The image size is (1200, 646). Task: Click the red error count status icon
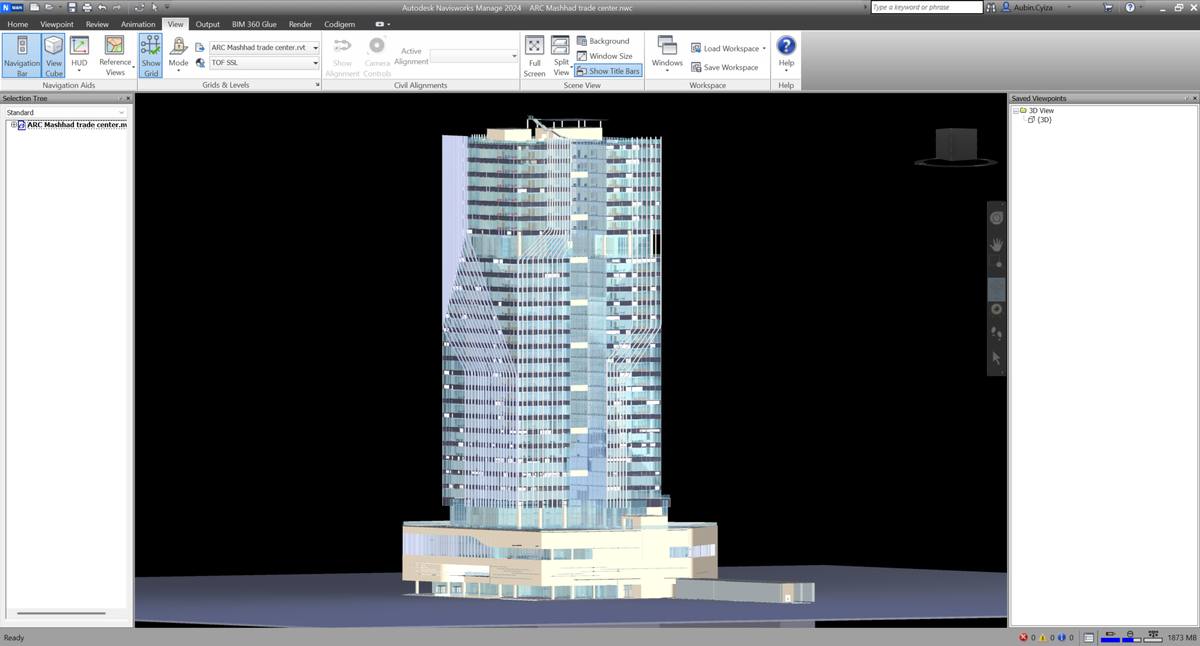point(1023,637)
